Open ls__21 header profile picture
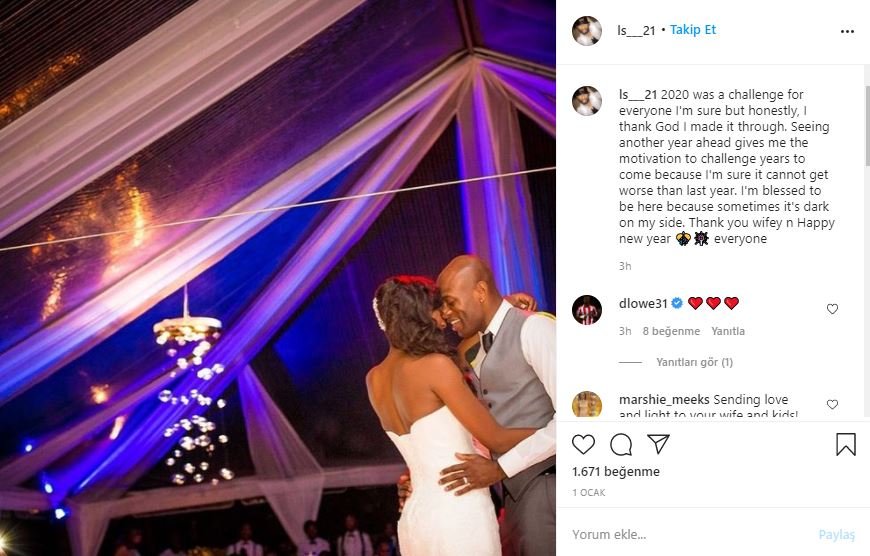 [x=586, y=31]
